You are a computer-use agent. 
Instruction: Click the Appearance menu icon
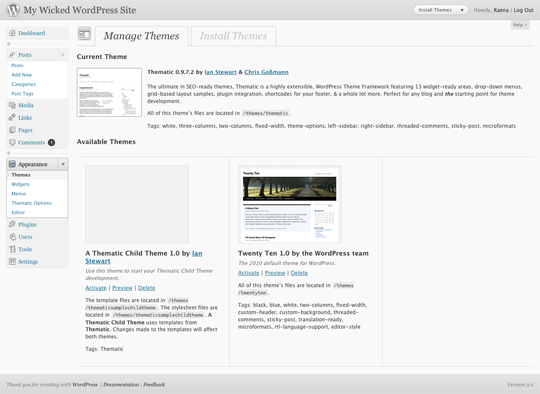pos(12,164)
